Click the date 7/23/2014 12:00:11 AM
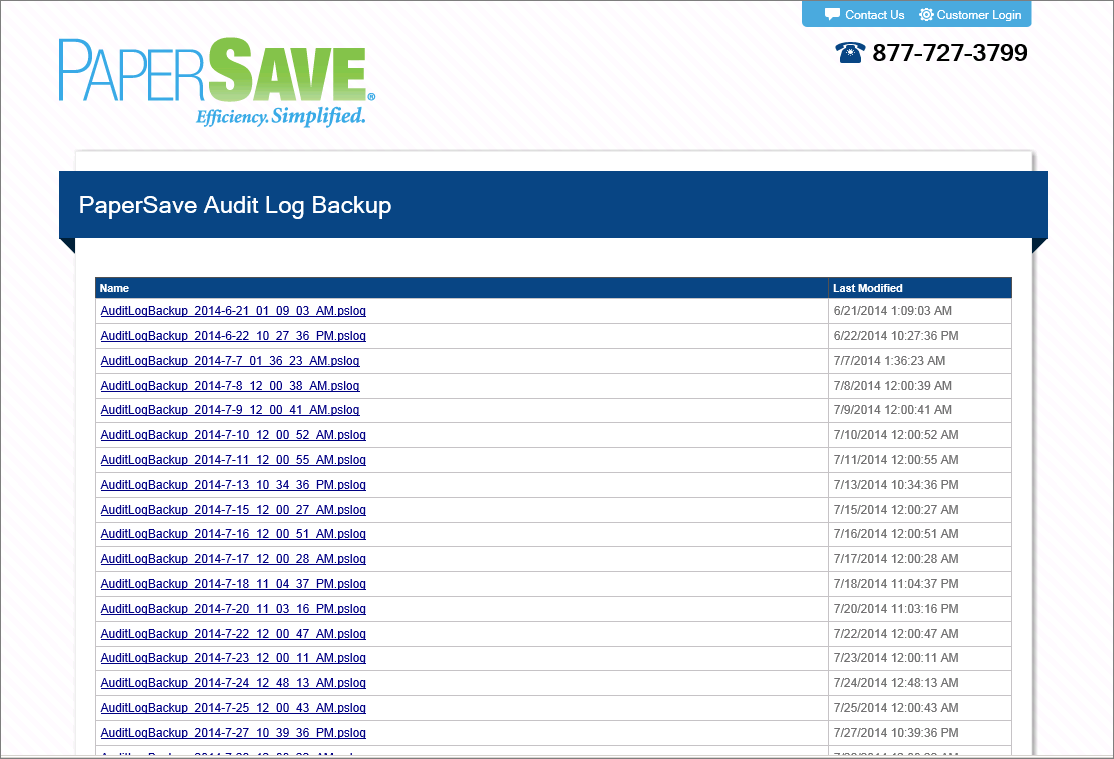The height and width of the screenshot is (759, 1114). tap(896, 657)
